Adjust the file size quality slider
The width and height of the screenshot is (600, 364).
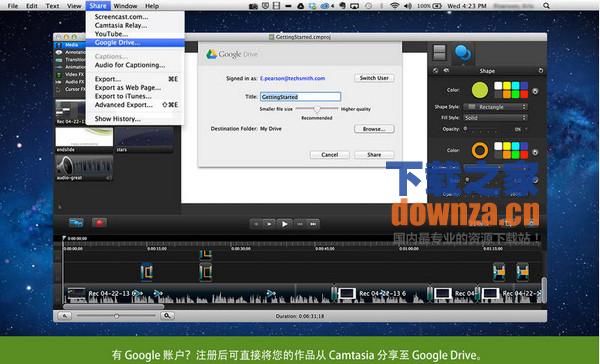[x=317, y=109]
